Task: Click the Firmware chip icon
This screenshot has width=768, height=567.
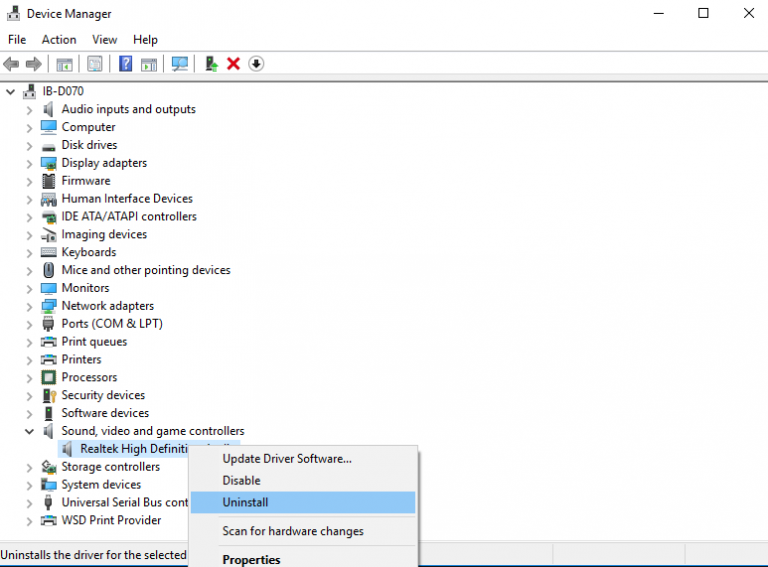Action: click(x=48, y=181)
